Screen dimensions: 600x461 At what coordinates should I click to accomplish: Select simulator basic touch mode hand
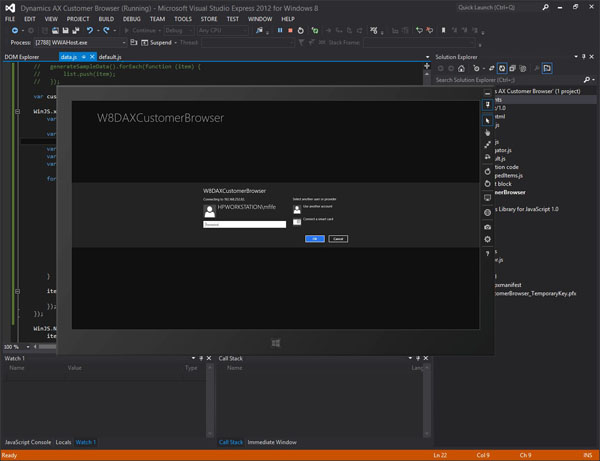[x=488, y=132]
